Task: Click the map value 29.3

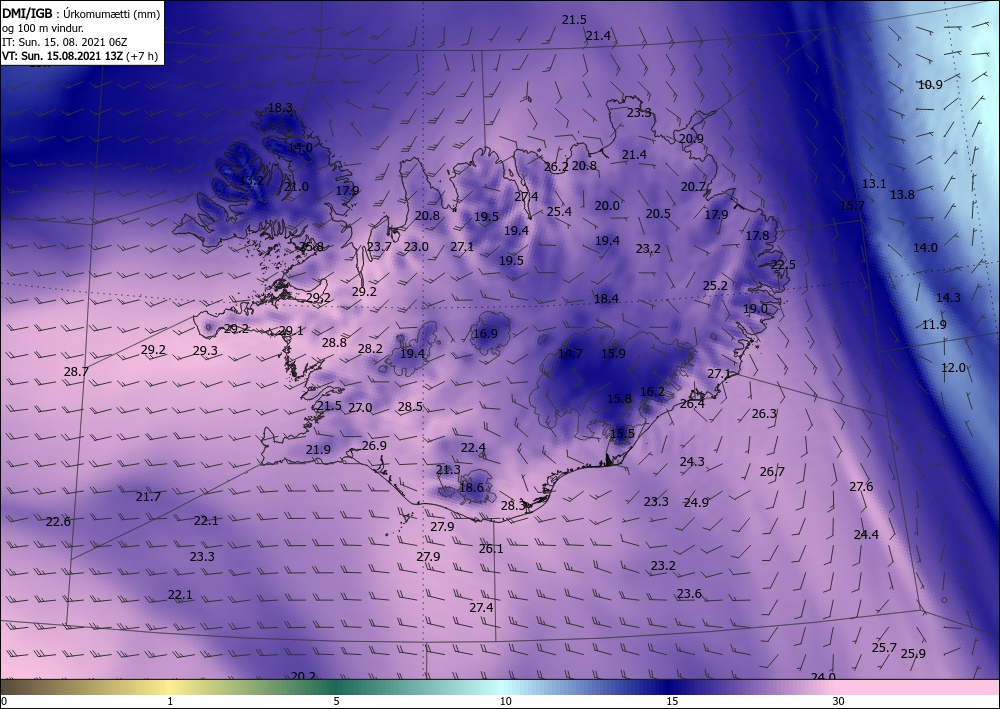Action: [x=205, y=351]
